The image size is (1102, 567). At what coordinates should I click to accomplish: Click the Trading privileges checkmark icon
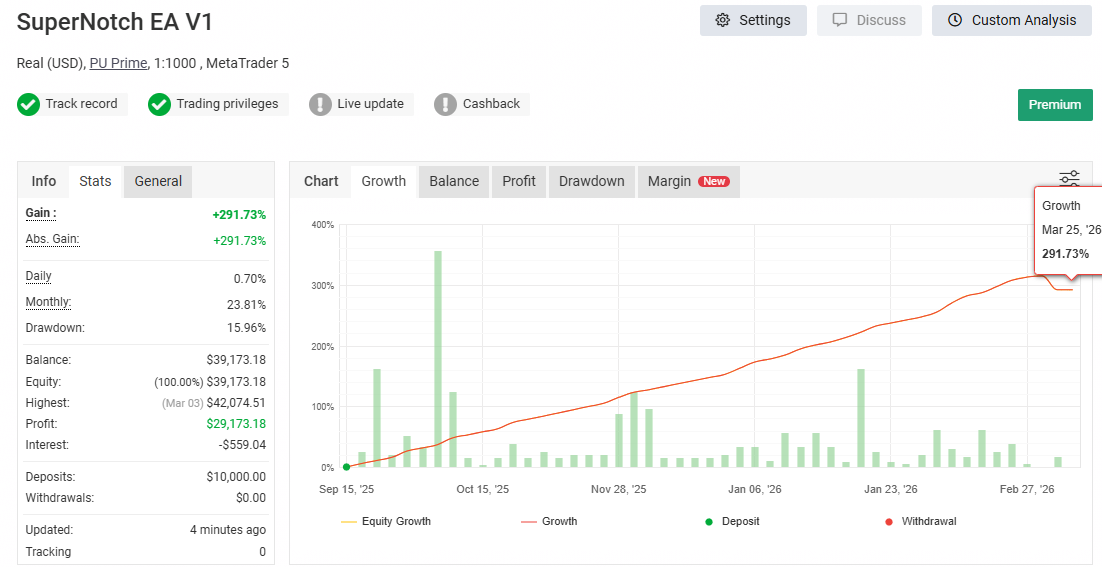(160, 104)
